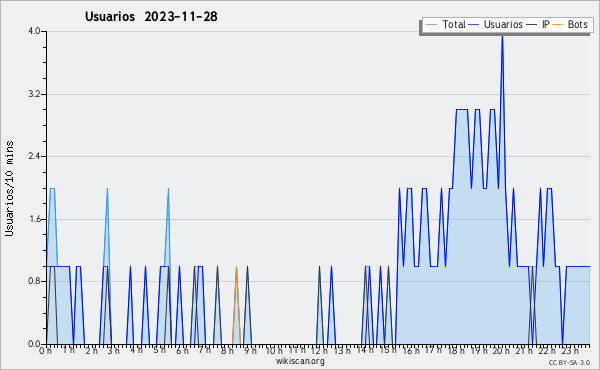600x370 pixels.
Task: Click the '20 h' x-axis label
Action: coord(501,351)
